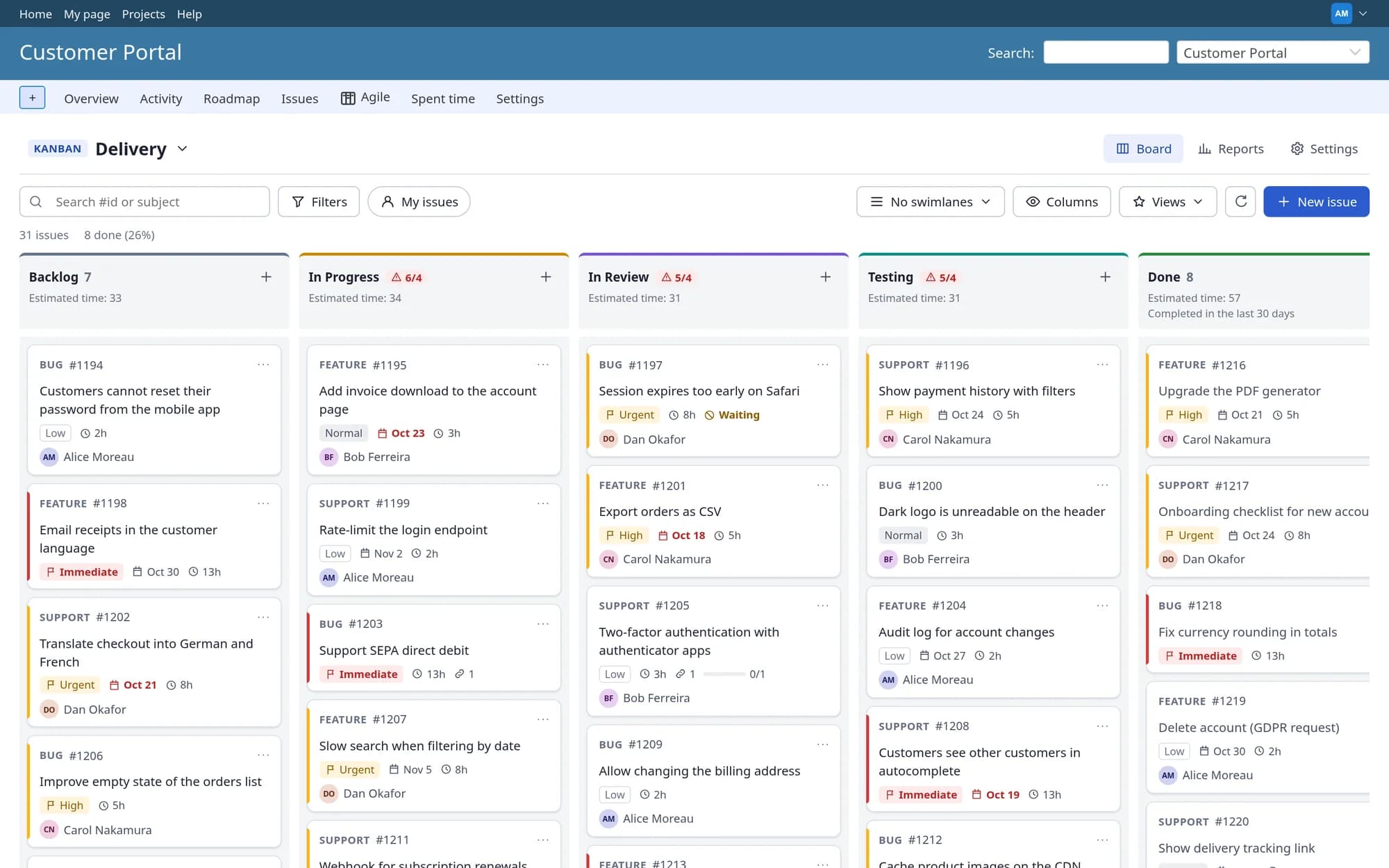Open the No swimlanes dropdown

pyautogui.click(x=930, y=201)
